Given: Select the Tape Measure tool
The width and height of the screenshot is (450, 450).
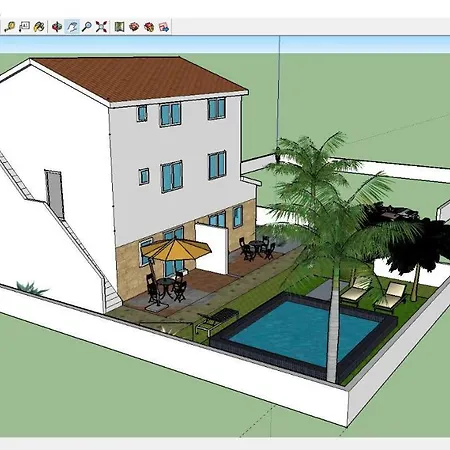Looking at the screenshot, I should tap(9, 27).
